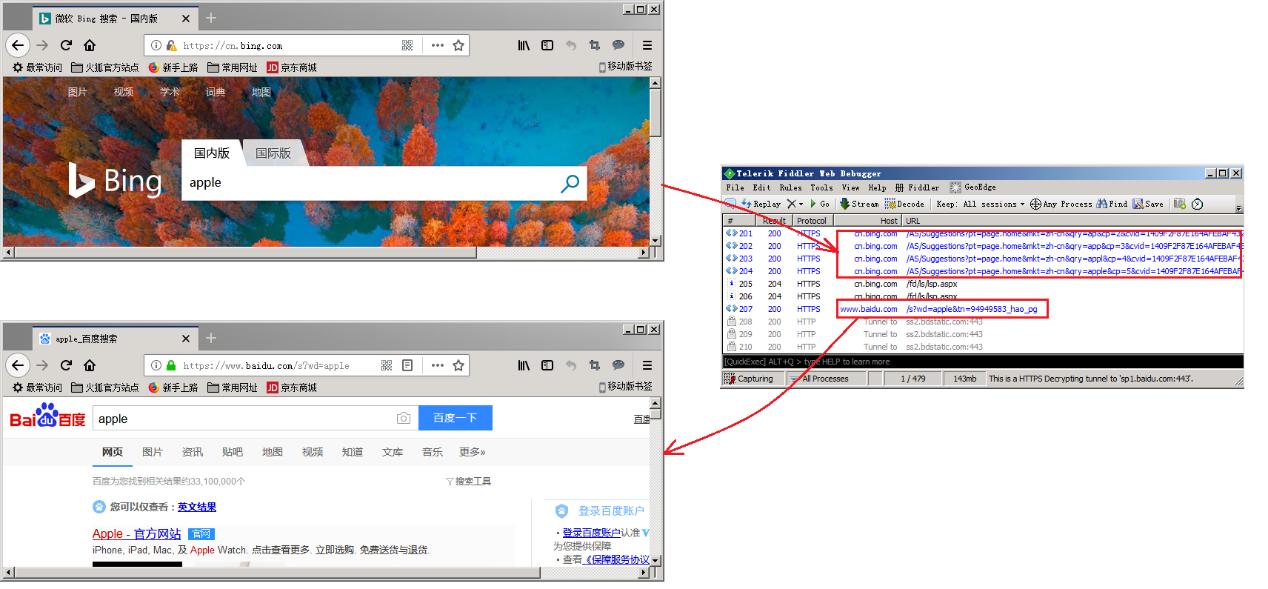Toggle Decode in Fiddler toolbar
This screenshot has height=589, width=1268.
point(904,204)
